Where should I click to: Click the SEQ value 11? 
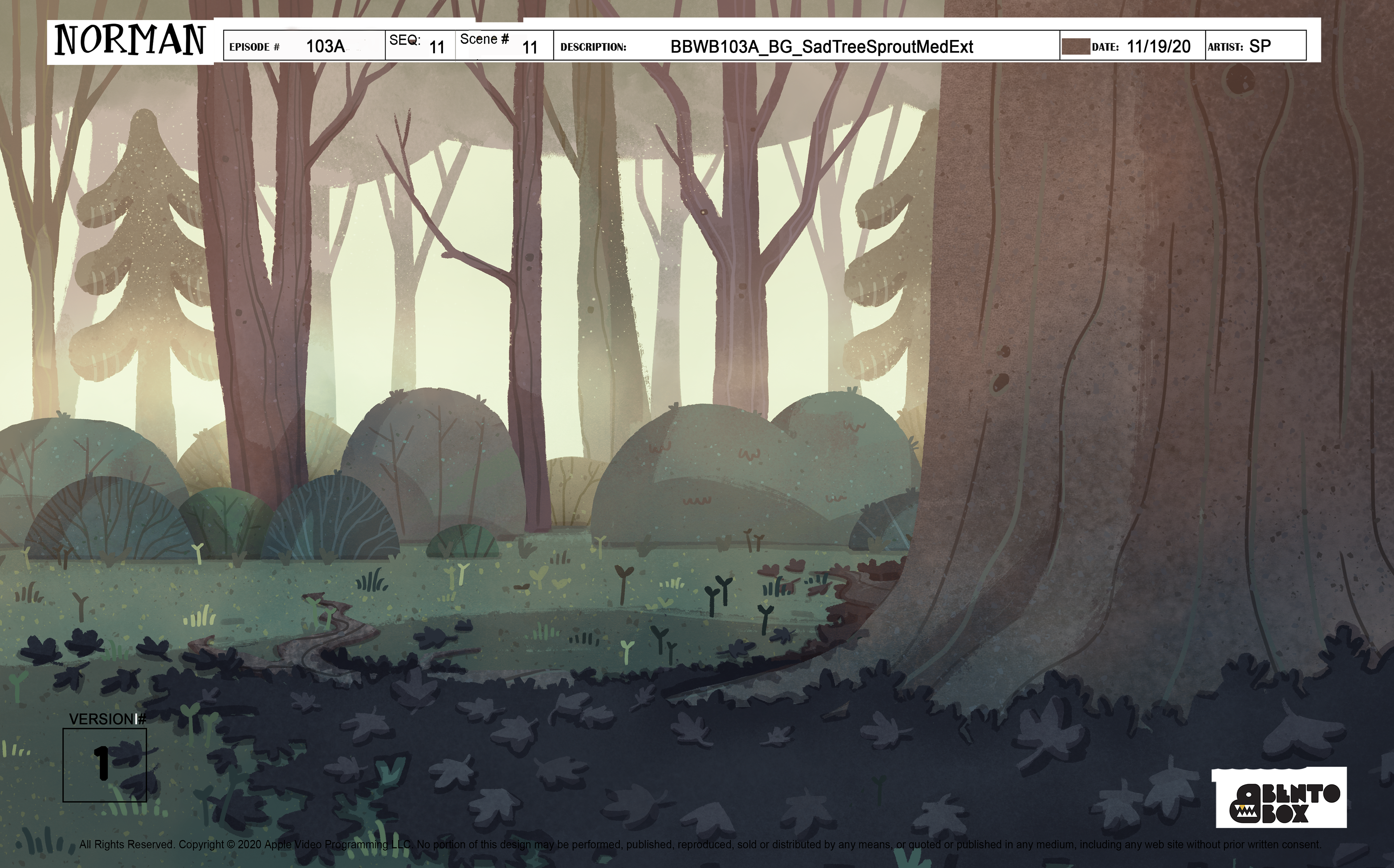pyautogui.click(x=437, y=48)
